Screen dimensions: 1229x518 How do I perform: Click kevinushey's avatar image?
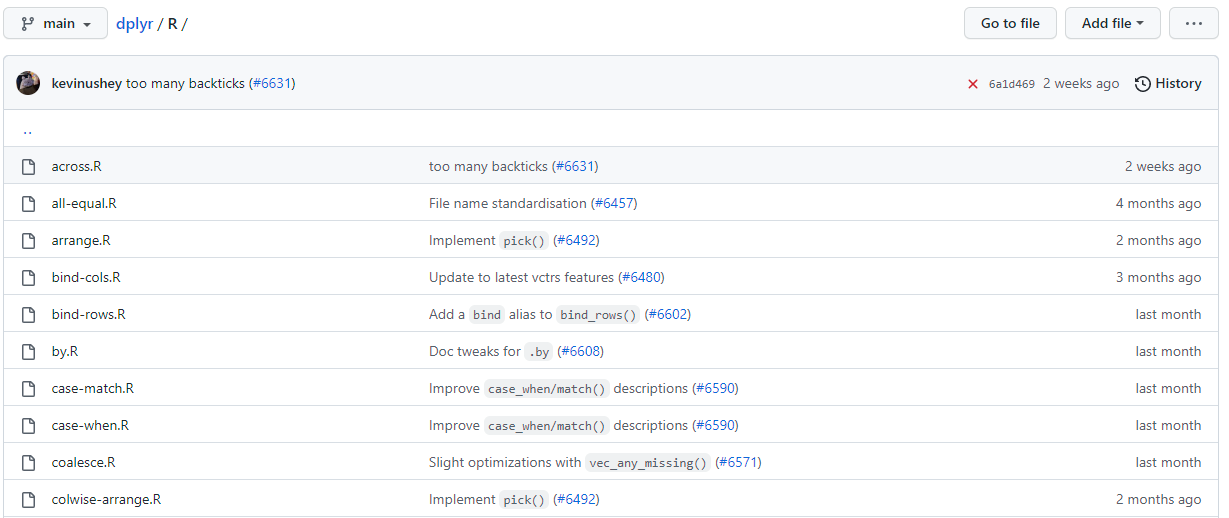coord(28,84)
